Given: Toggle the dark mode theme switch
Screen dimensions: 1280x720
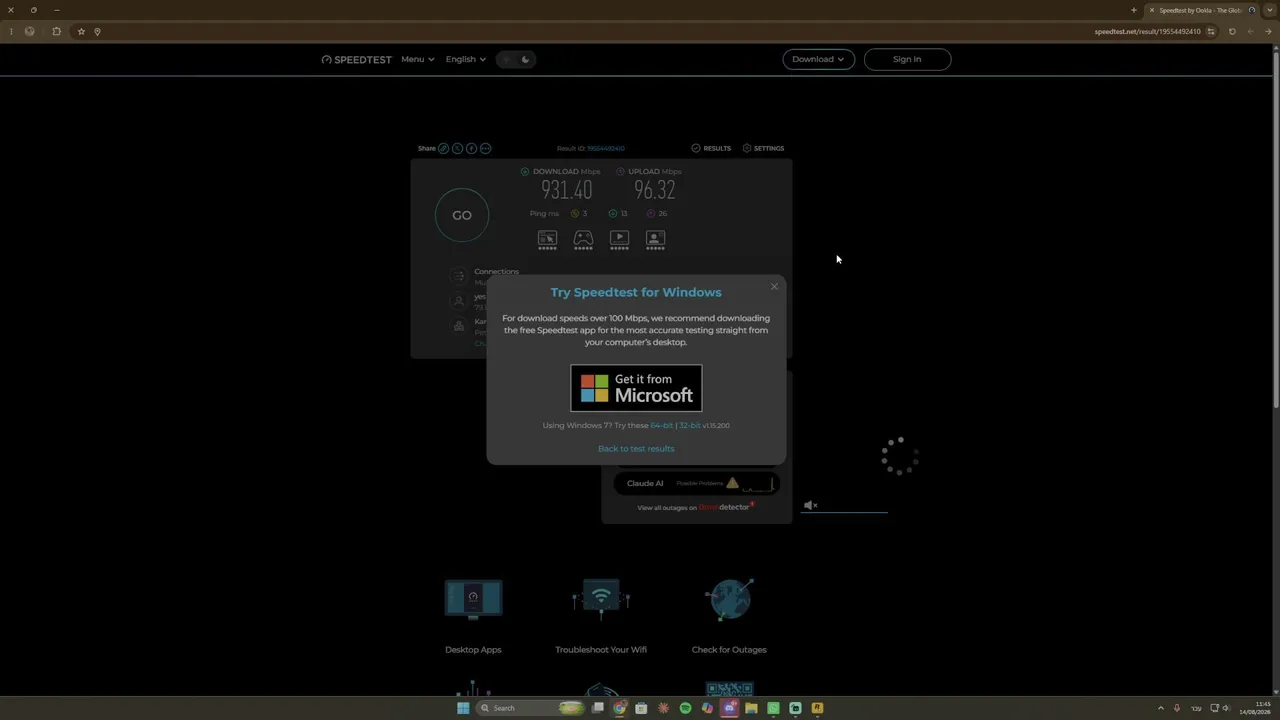Looking at the screenshot, I should pos(516,59).
